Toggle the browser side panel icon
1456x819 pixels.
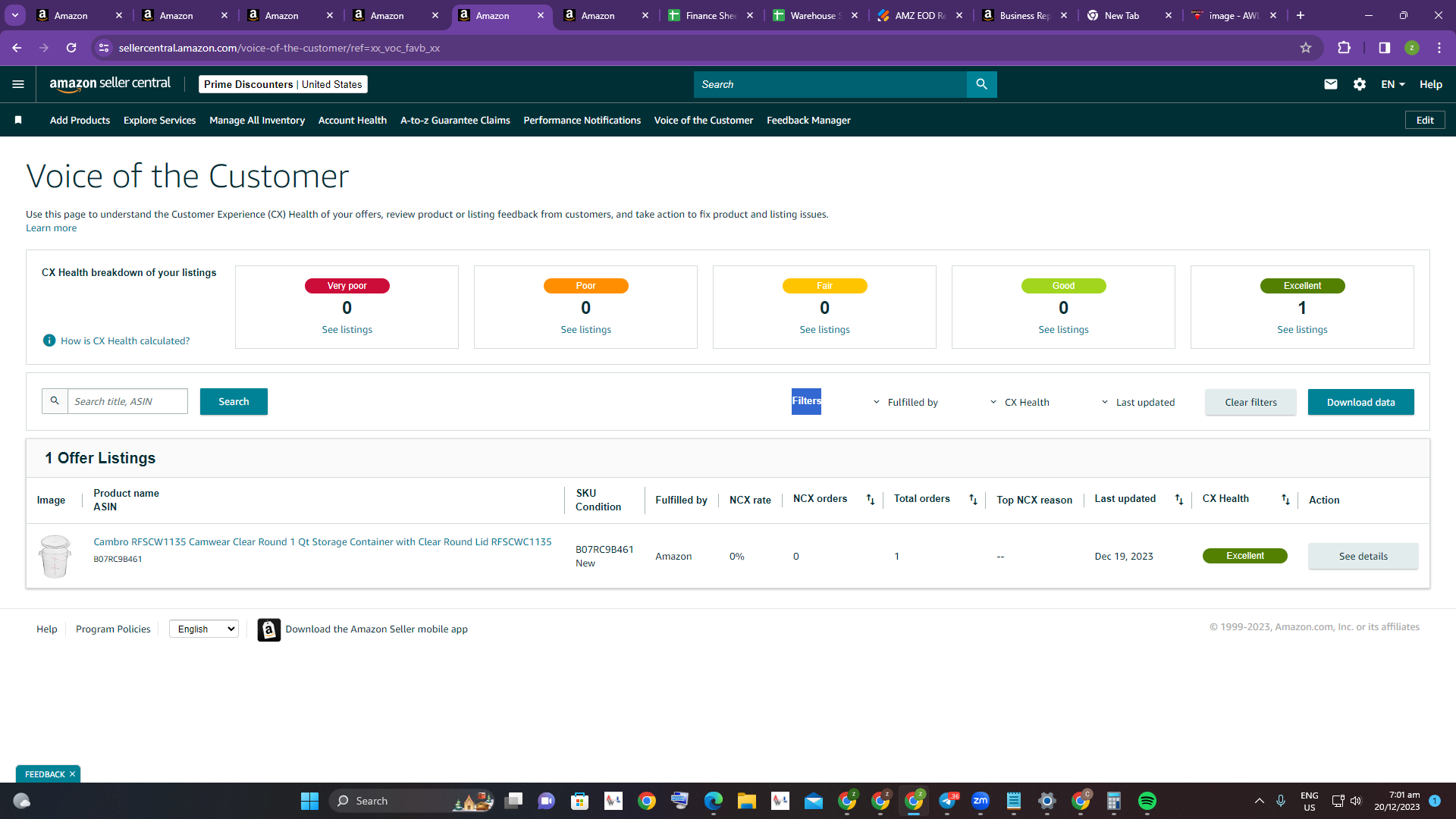click(x=1385, y=48)
